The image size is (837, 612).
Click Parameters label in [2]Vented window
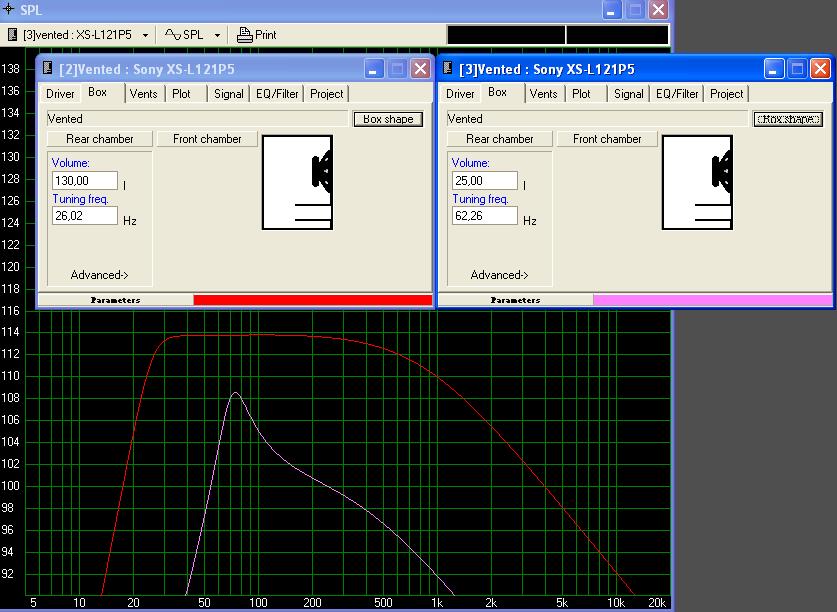(x=115, y=300)
